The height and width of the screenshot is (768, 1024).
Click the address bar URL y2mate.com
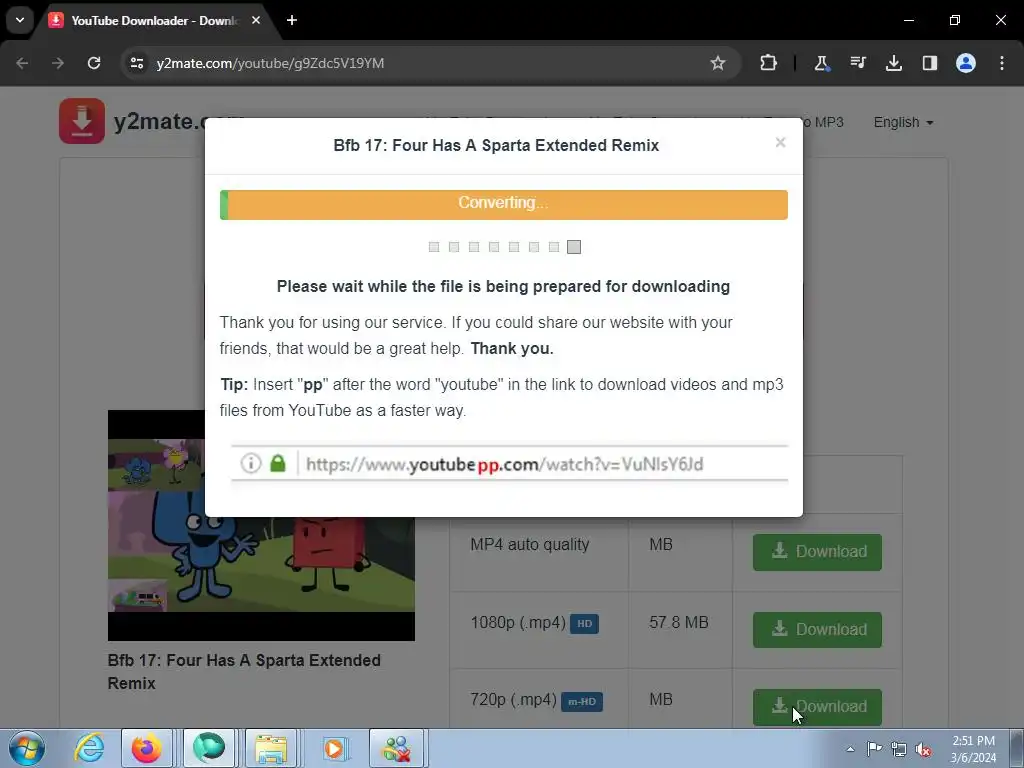click(270, 63)
